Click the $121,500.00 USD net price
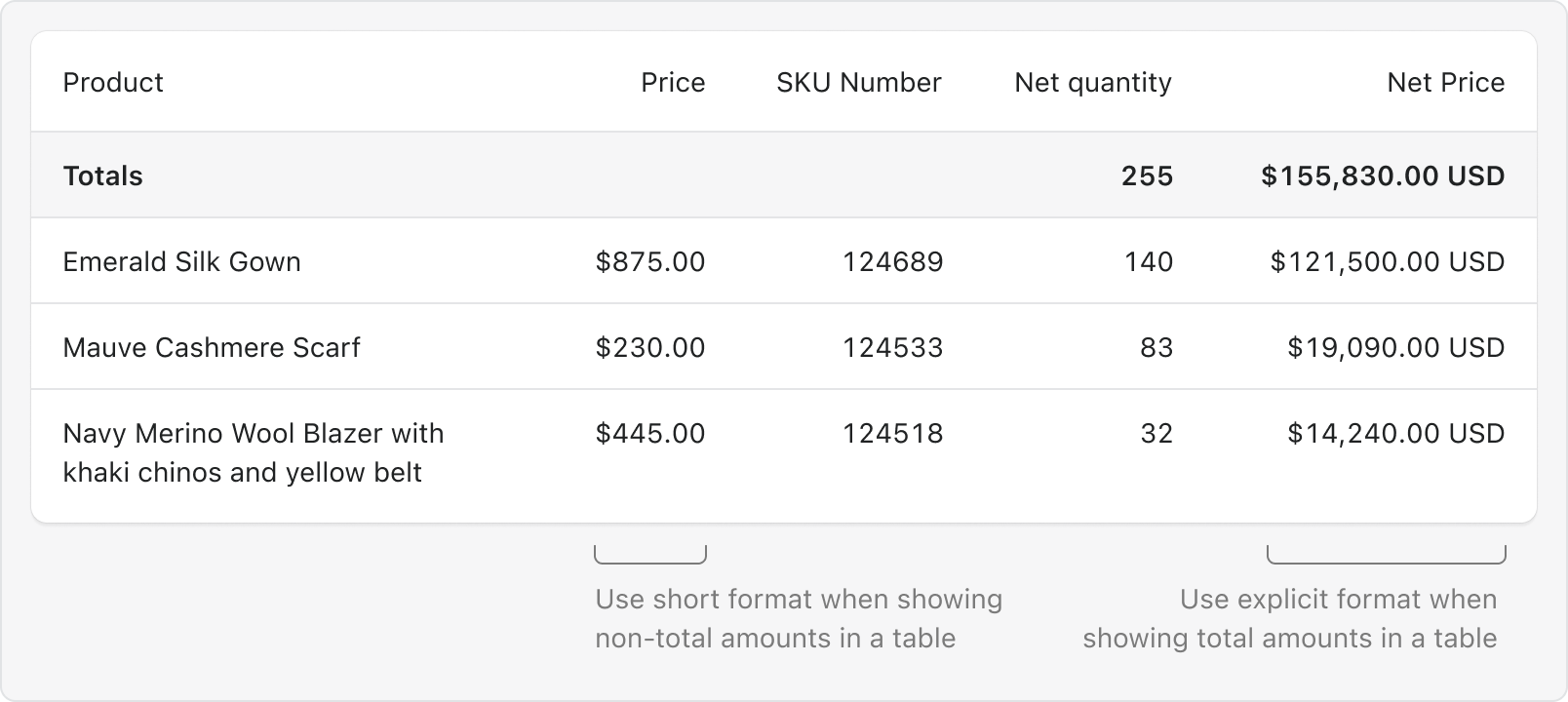Screen dimensions: 1568x702 point(1388,261)
